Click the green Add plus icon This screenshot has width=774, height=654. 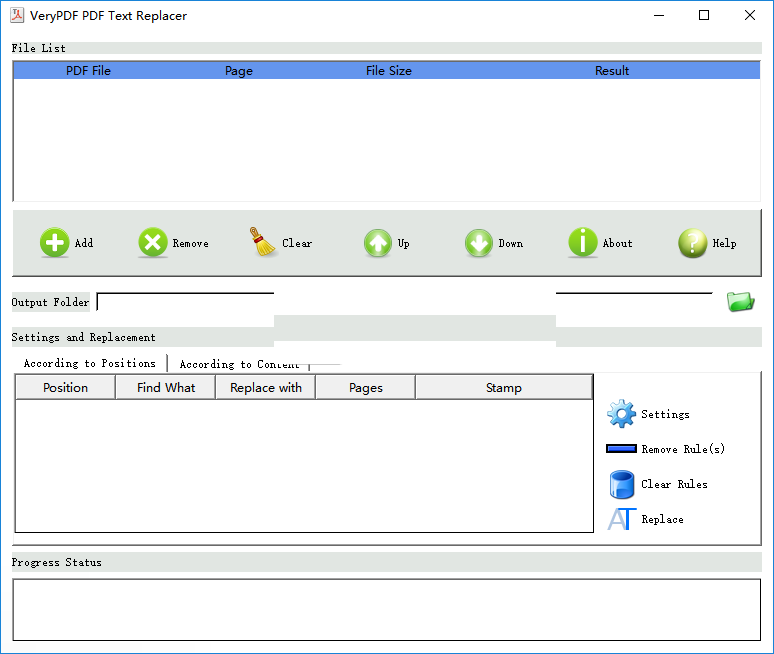pyautogui.click(x=54, y=242)
